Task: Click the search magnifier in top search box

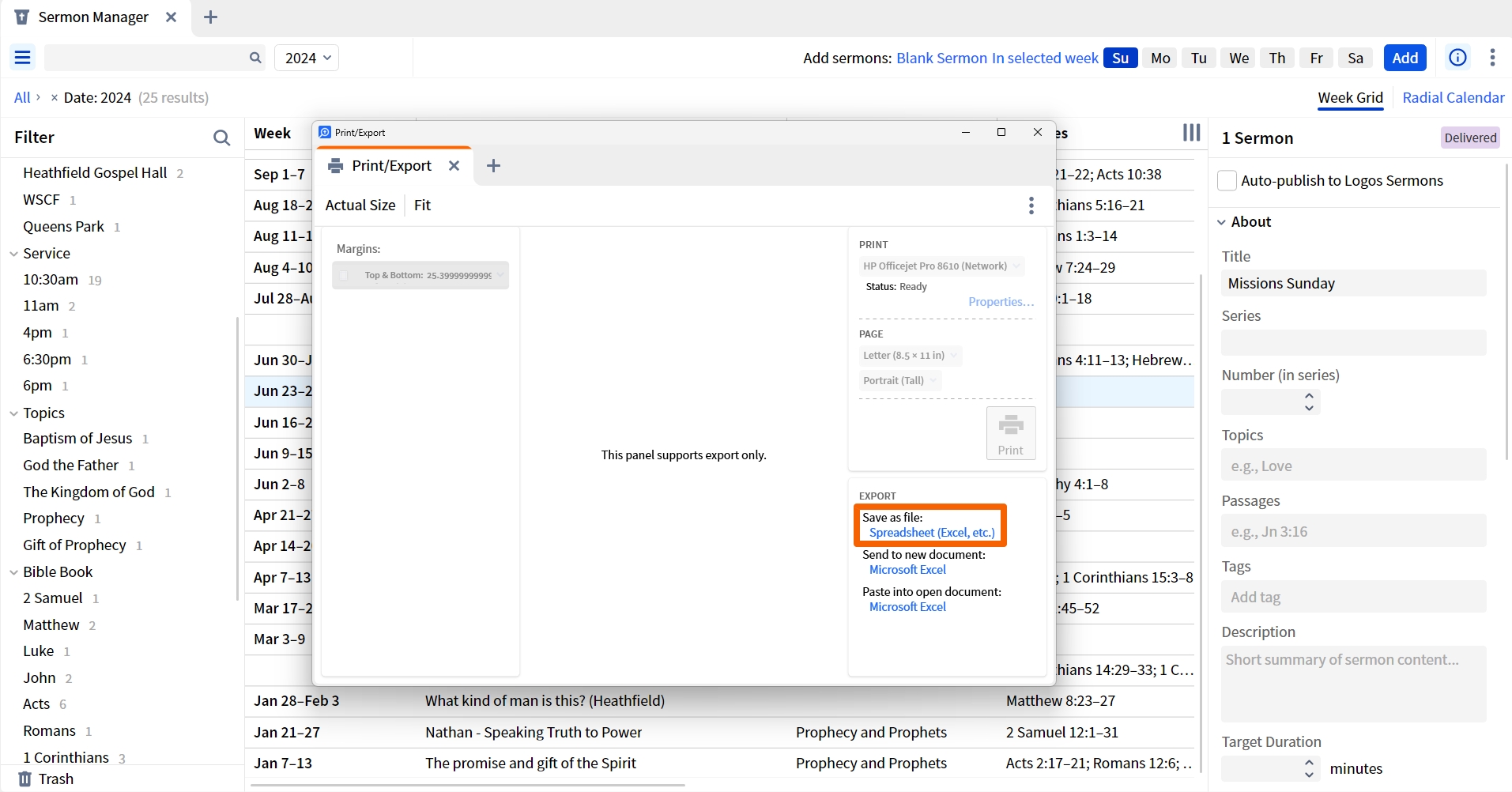Action: pos(255,58)
